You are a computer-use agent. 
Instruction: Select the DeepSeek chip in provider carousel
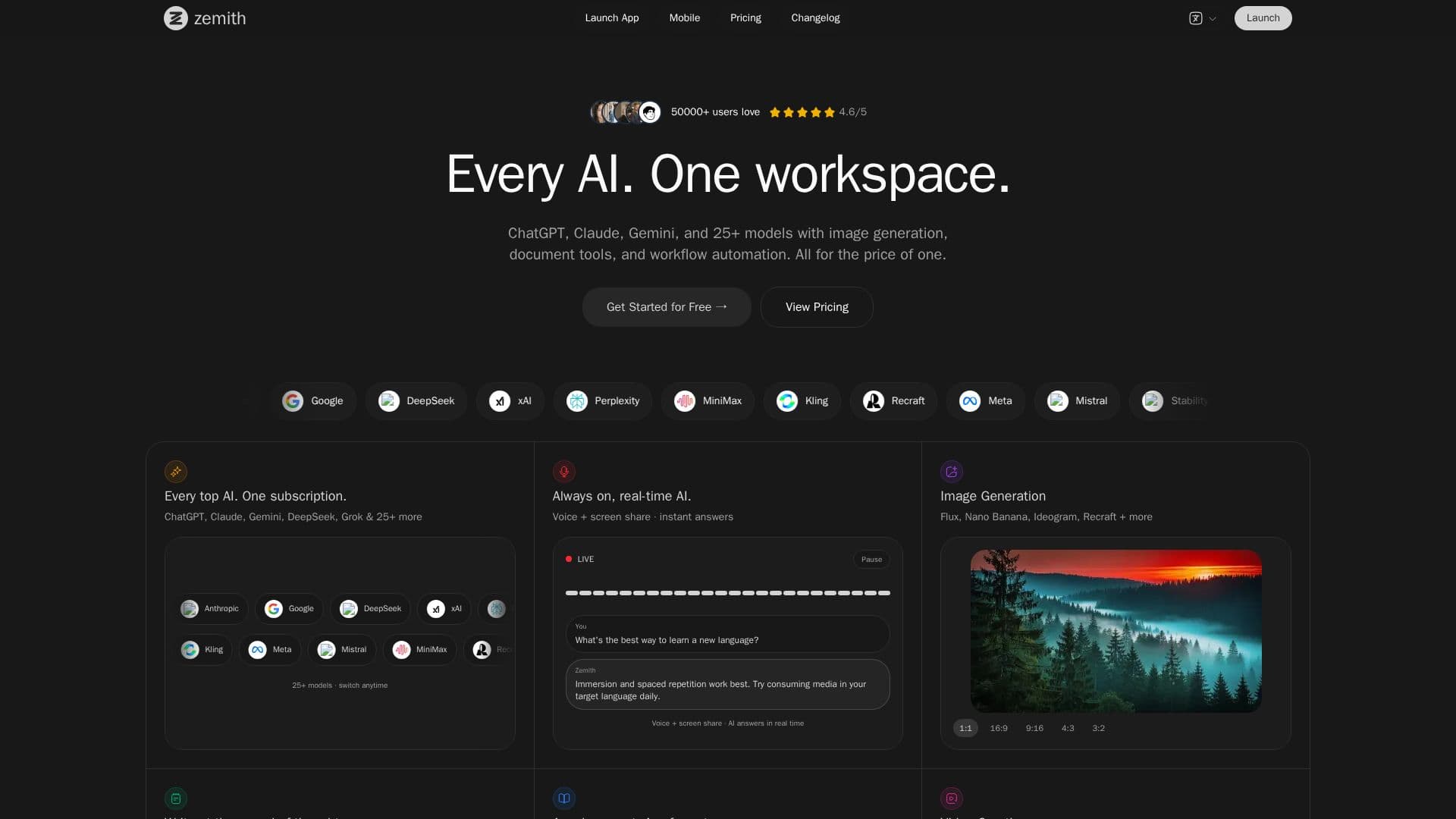[x=416, y=401]
